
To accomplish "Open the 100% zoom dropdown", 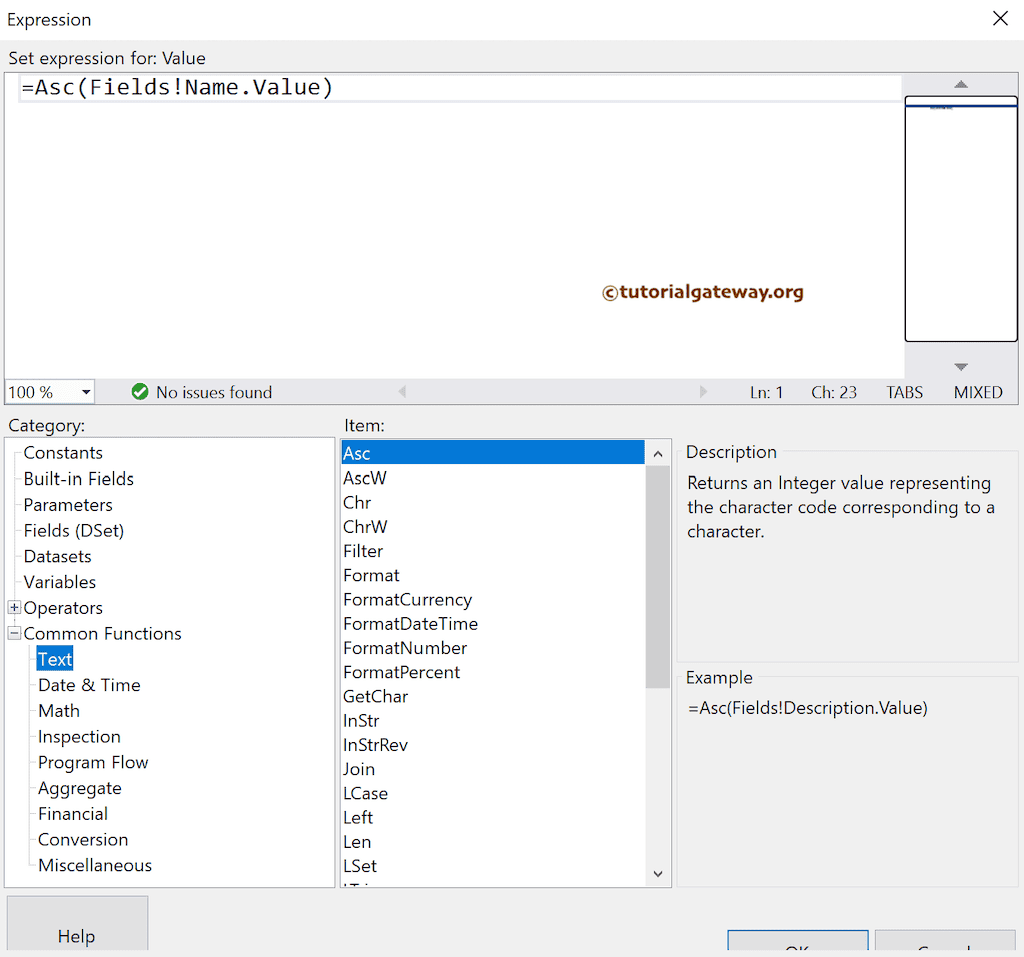I will point(85,392).
